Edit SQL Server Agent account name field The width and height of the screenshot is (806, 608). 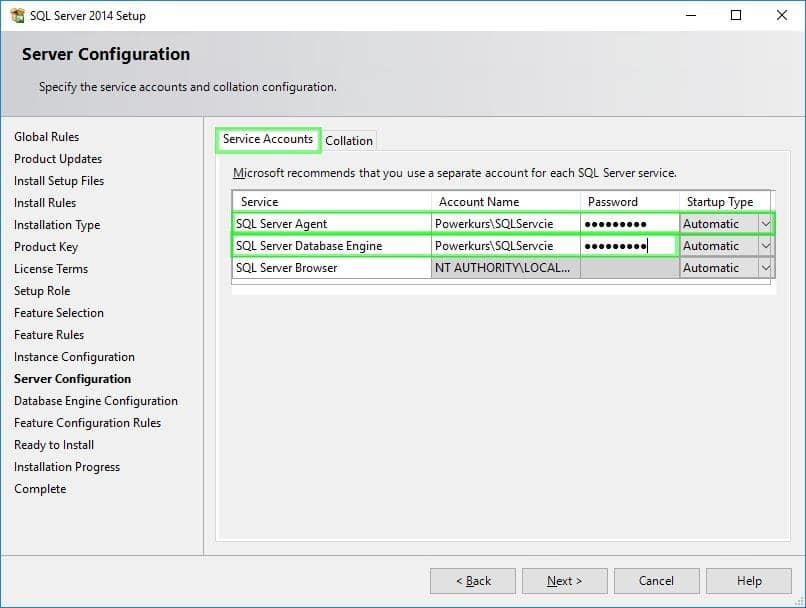pyautogui.click(x=506, y=224)
